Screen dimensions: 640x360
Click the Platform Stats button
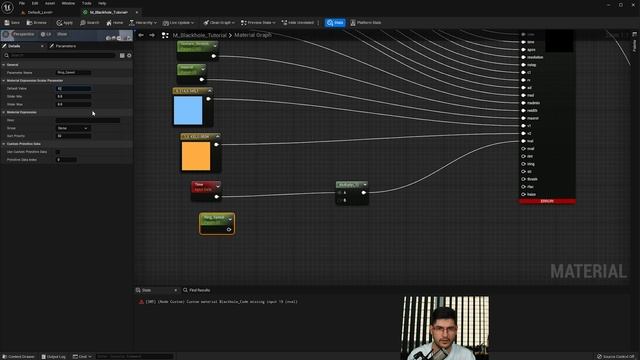pyautogui.click(x=366, y=22)
